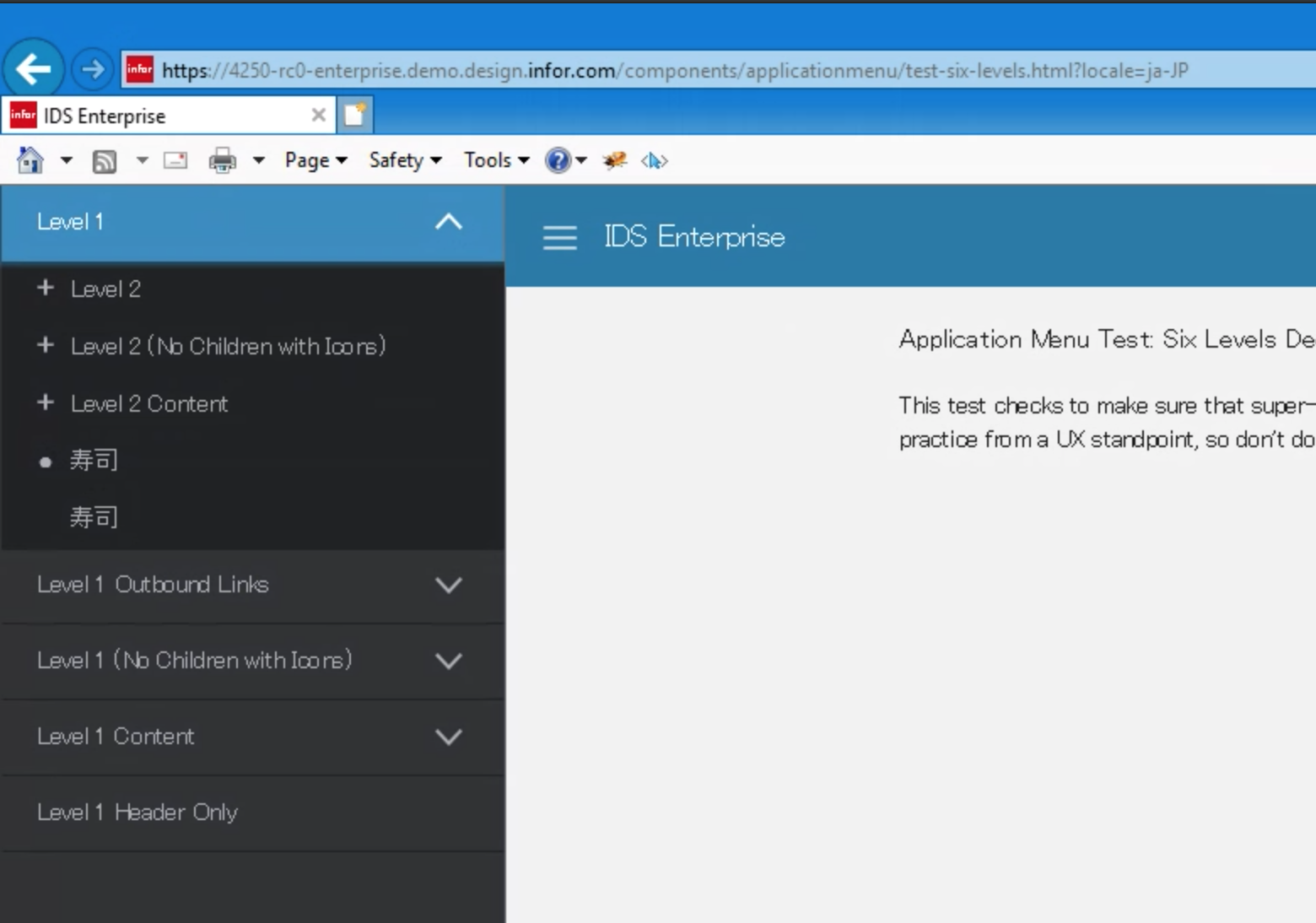Screen dimensions: 1316x923
Task: Expand Level 1 Outbound Links chevron
Action: click(448, 585)
